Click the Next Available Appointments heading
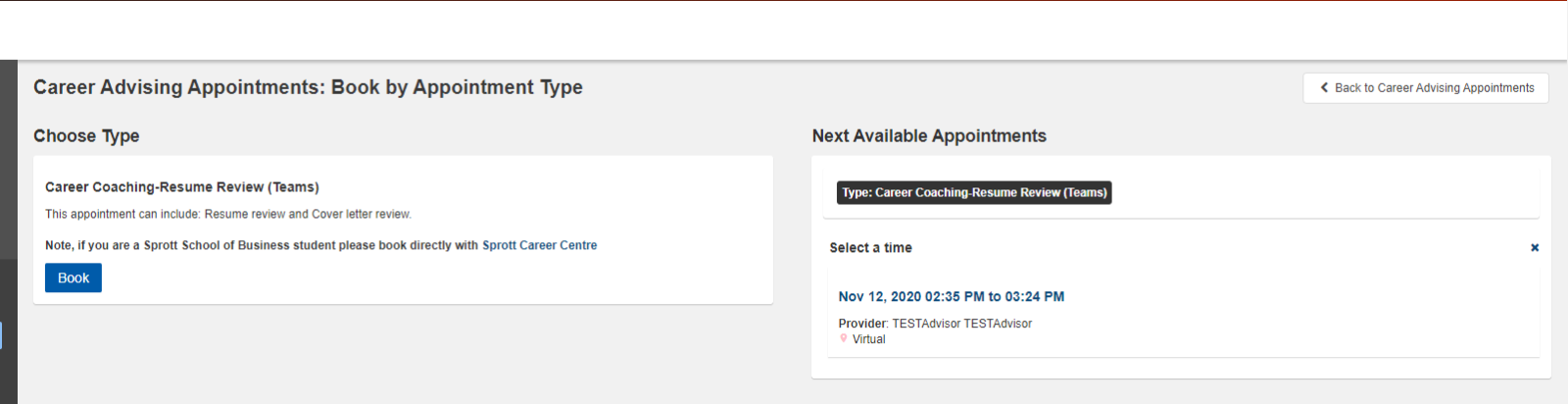The width and height of the screenshot is (1568, 404). [929, 136]
